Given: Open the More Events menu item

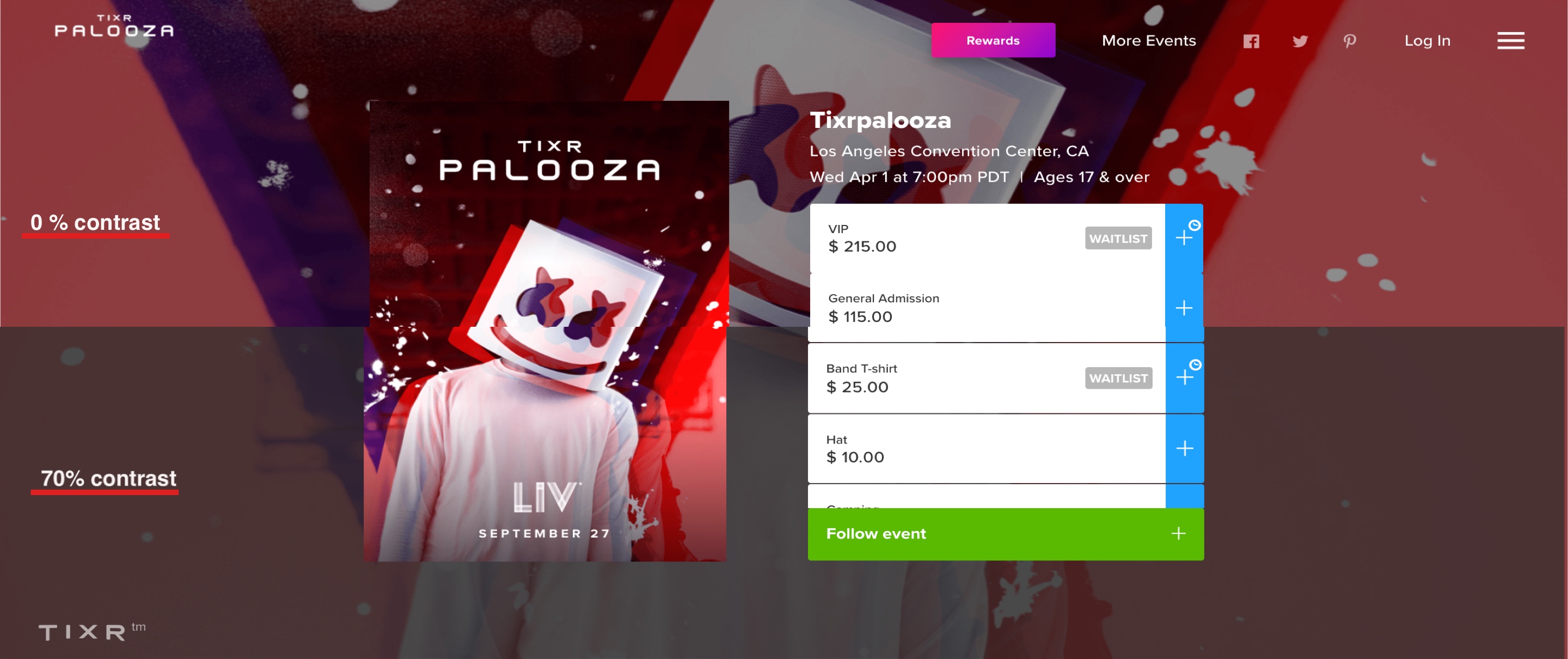Looking at the screenshot, I should click(x=1149, y=41).
